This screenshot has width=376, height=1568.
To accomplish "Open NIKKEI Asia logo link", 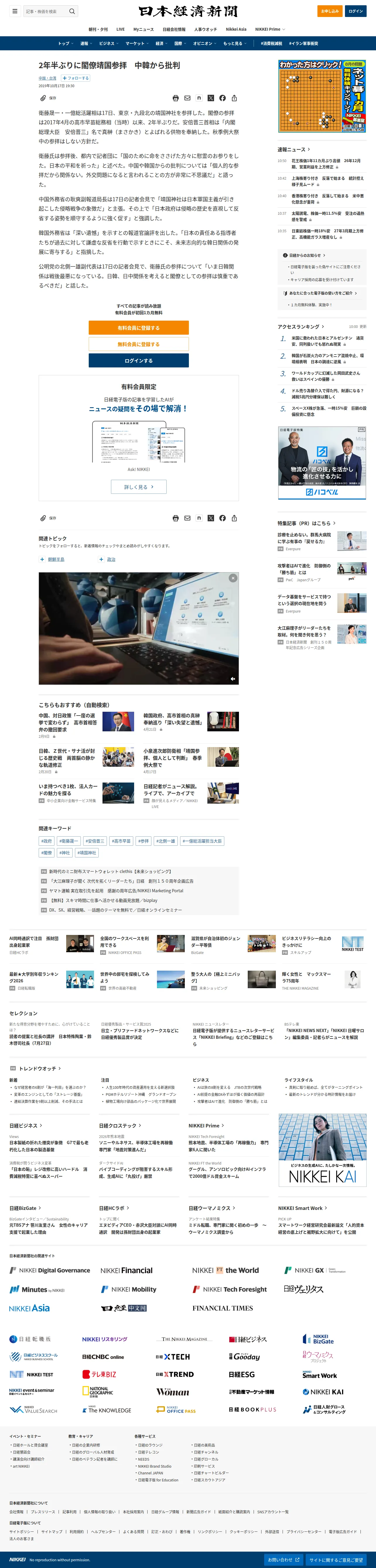I will tap(29, 1308).
